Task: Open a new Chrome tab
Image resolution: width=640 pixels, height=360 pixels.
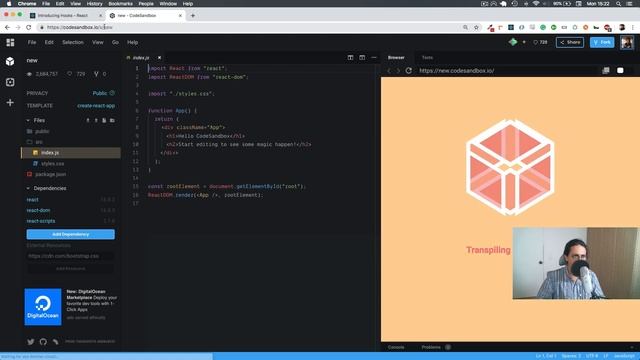Action: (x=193, y=16)
